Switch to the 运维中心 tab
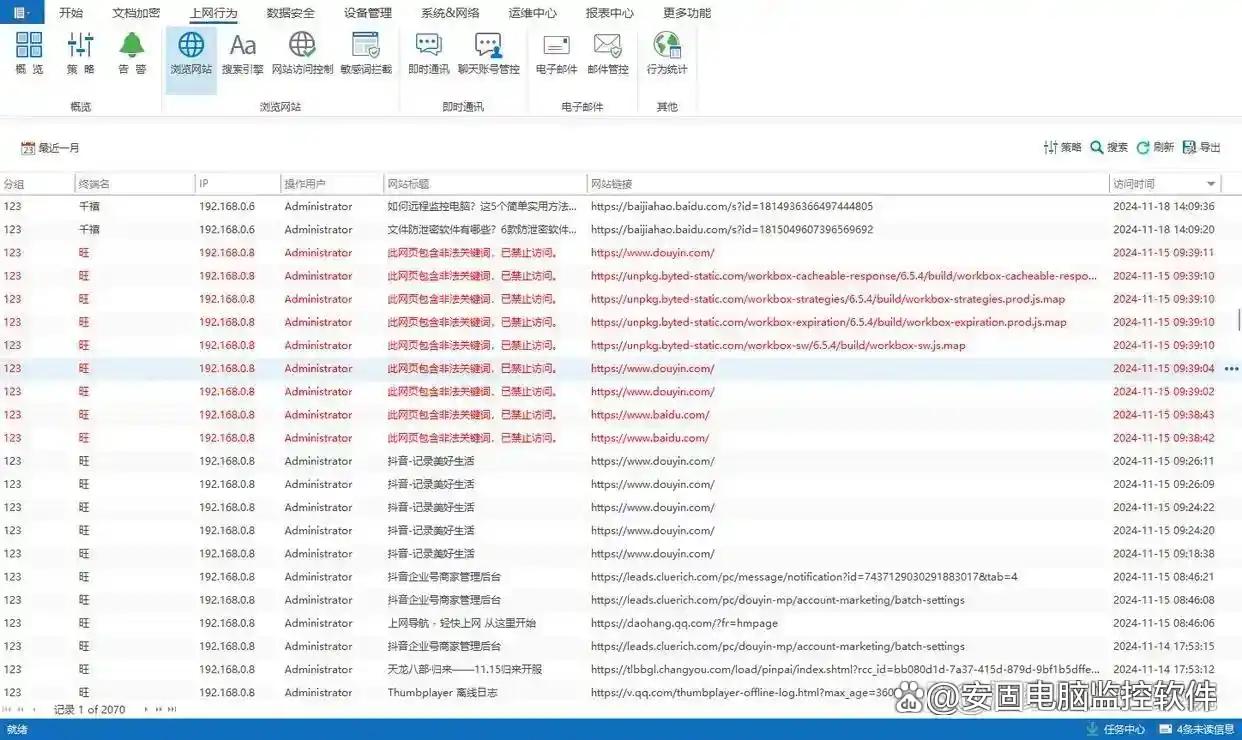 pyautogui.click(x=533, y=13)
